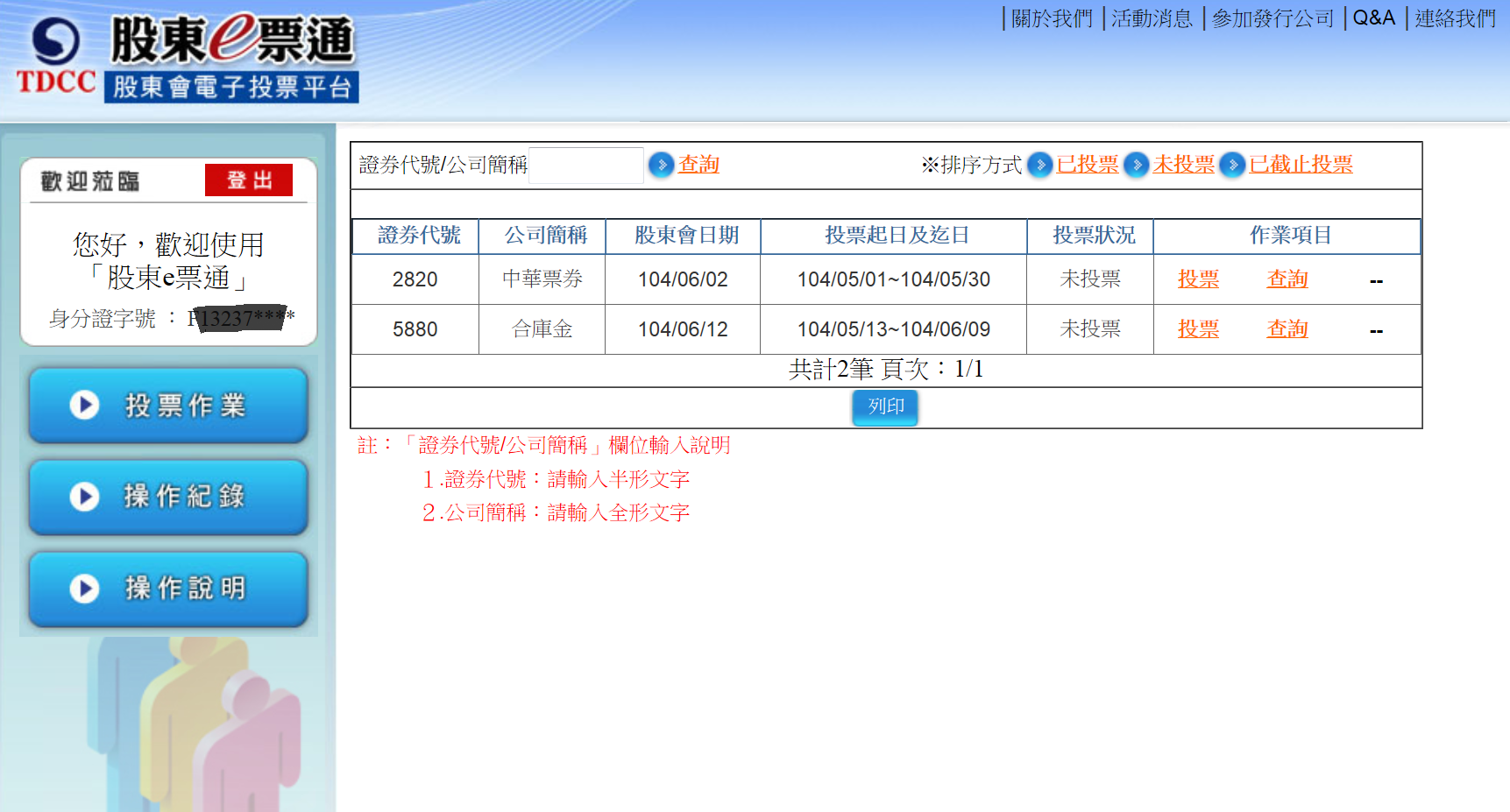Click 投票 for 中華票券 (2820)
Viewport: 1510px width, 812px height.
click(1198, 279)
